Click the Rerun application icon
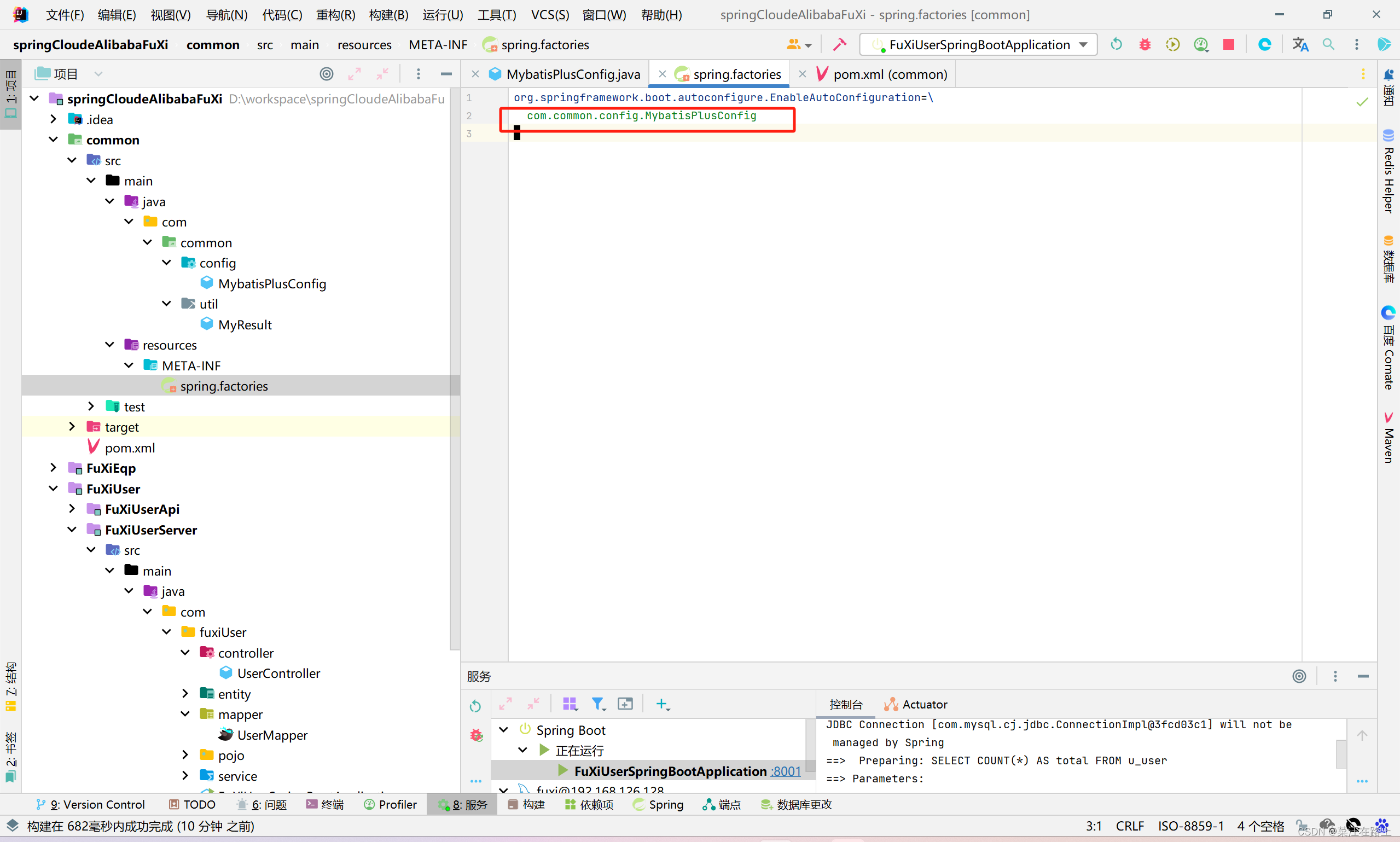The height and width of the screenshot is (842, 1400). [x=1117, y=44]
